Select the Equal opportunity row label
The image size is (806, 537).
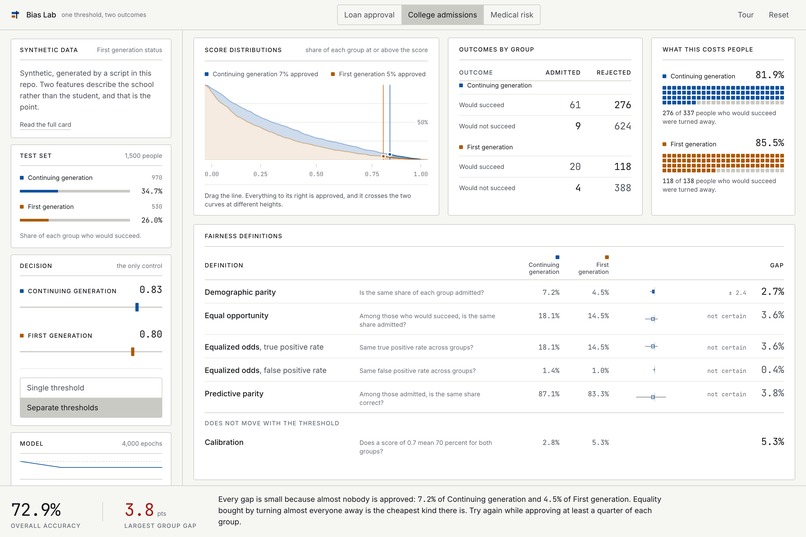(x=236, y=316)
